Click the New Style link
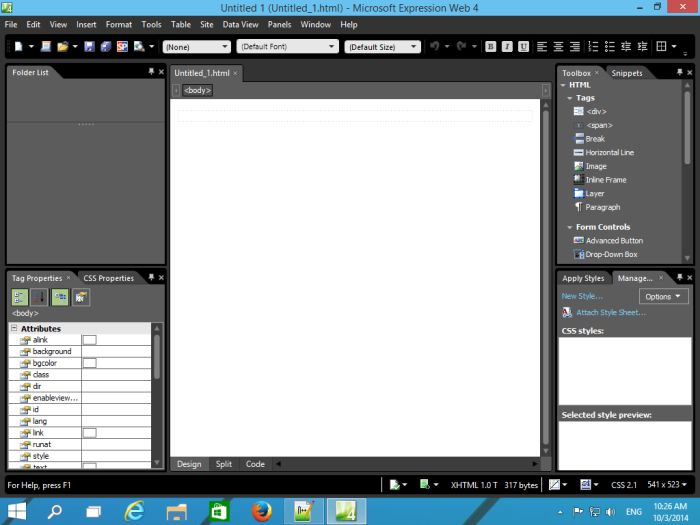The height and width of the screenshot is (525, 700). point(582,296)
